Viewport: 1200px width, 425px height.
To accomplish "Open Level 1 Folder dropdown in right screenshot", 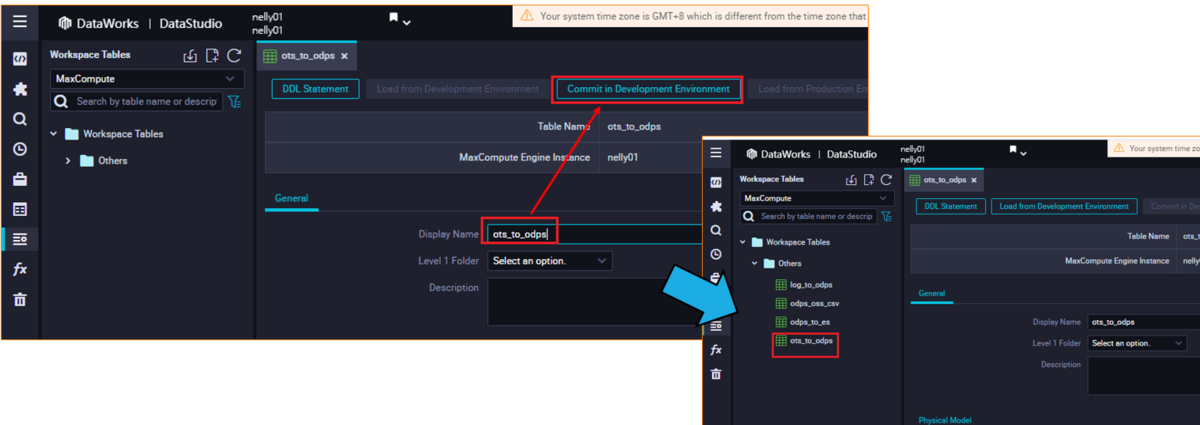I will (1137, 343).
